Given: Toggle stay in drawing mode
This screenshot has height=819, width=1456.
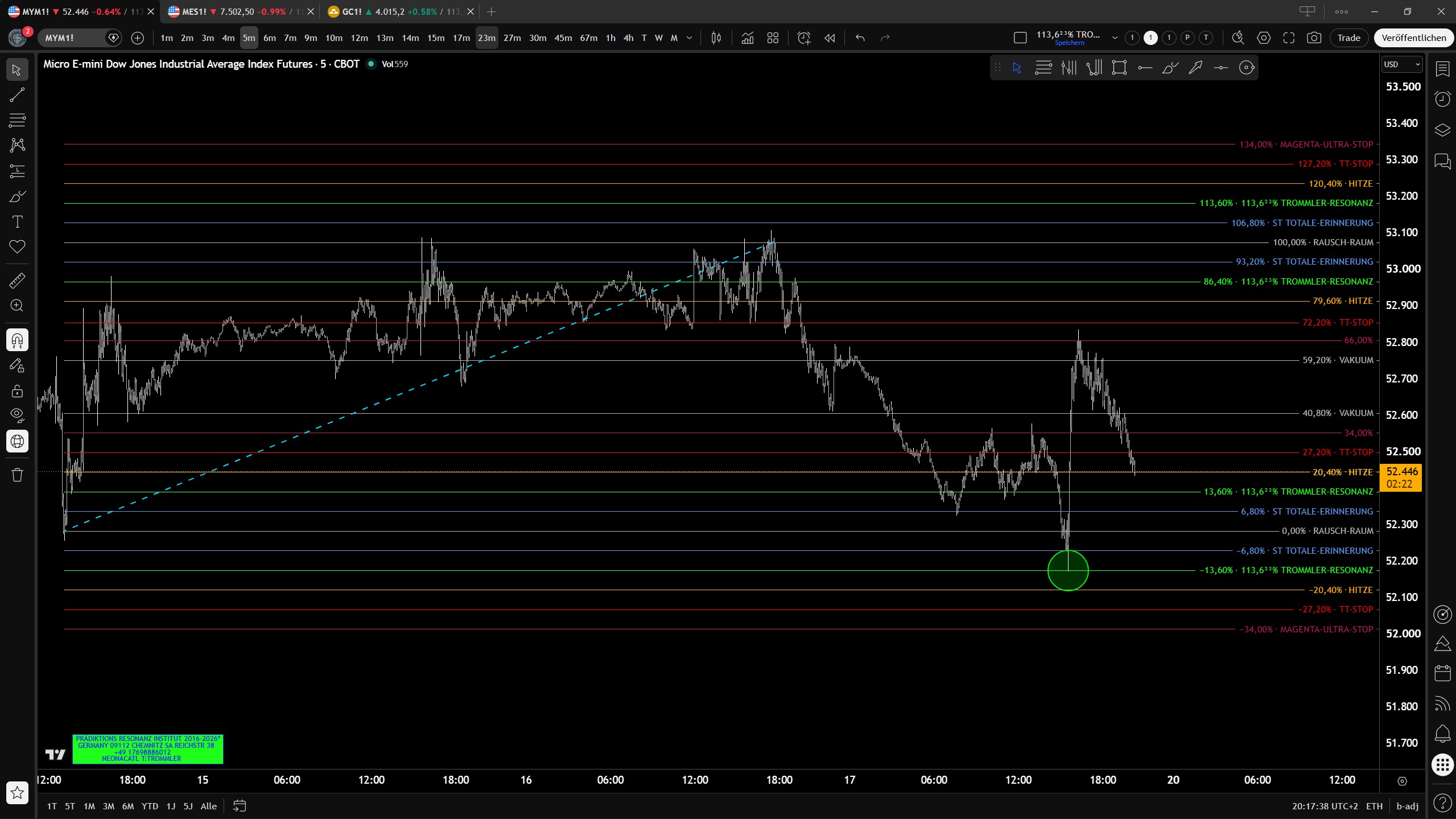Looking at the screenshot, I should pos(17,365).
